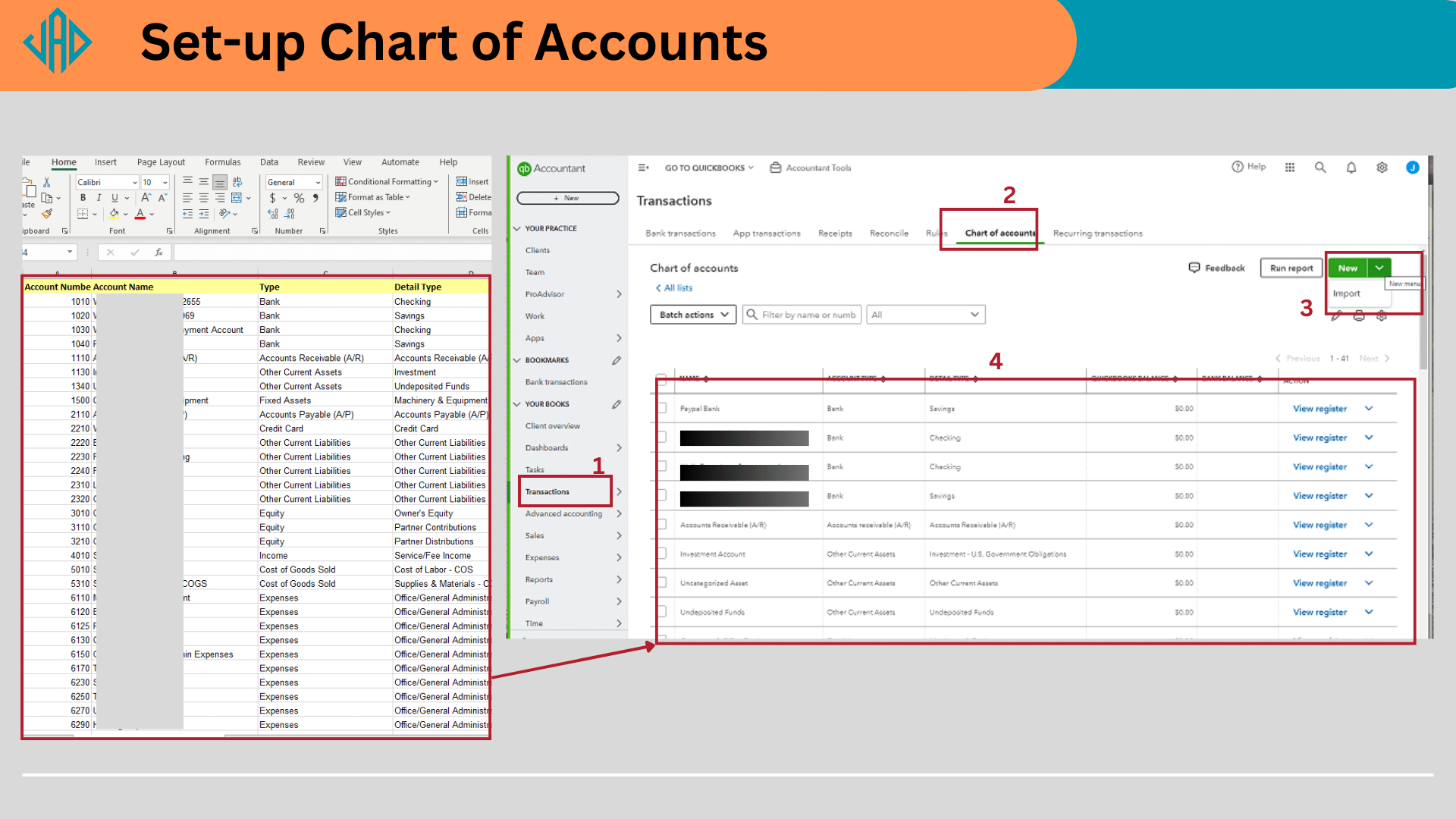Open Transactions in QuickBooks sidebar
Image resolution: width=1456 pixels, height=819 pixels.
click(x=548, y=492)
